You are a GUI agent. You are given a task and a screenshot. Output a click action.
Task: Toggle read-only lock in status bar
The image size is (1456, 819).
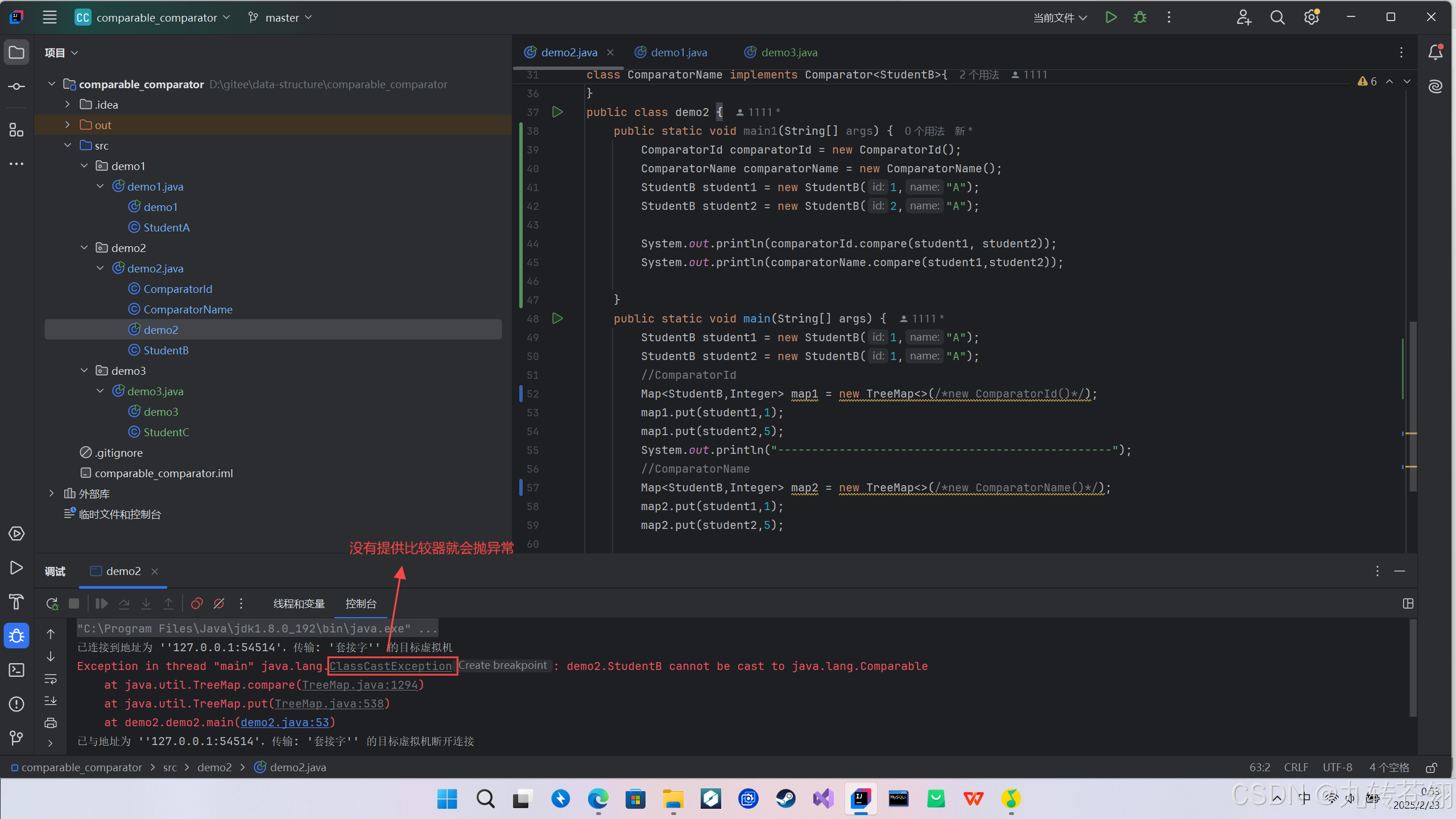pyautogui.click(x=1432, y=767)
